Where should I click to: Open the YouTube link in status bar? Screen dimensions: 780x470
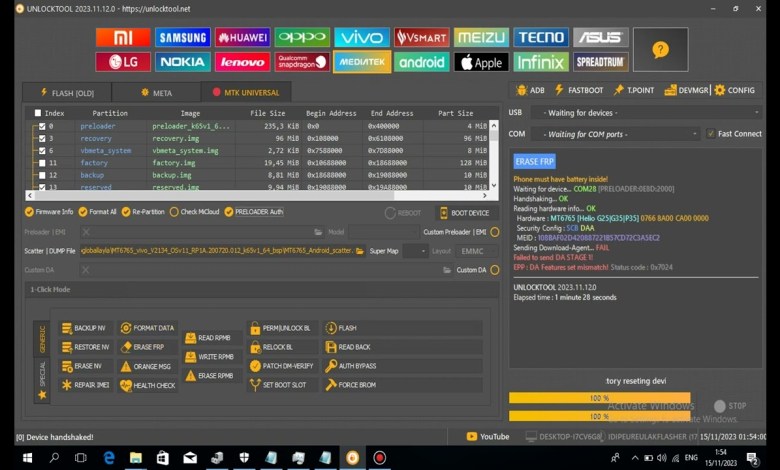click(x=488, y=437)
